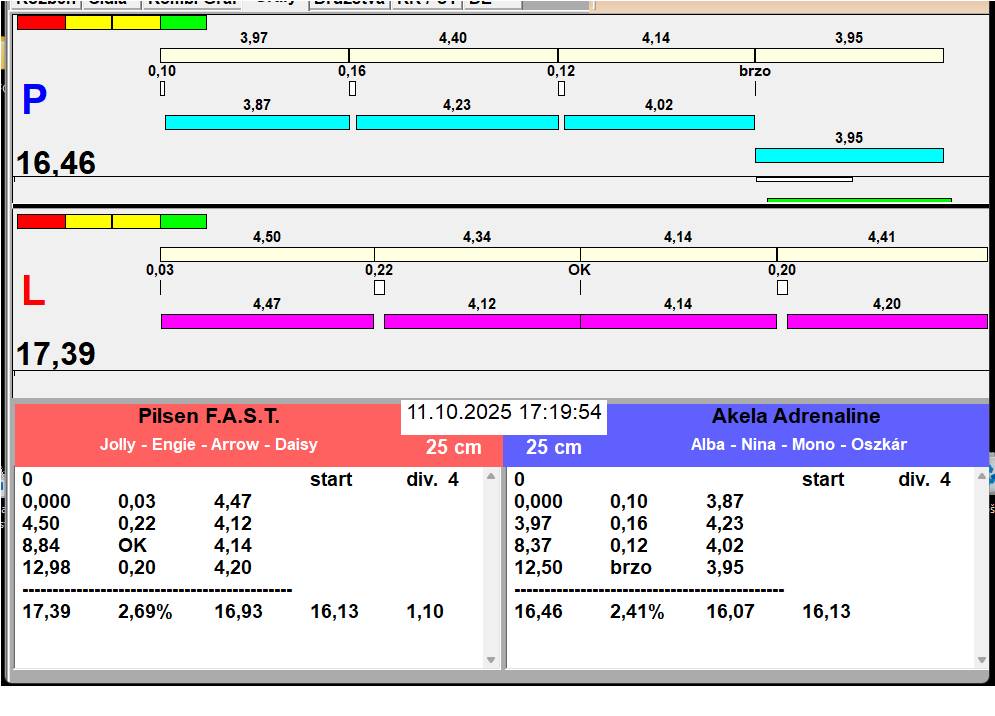Click 1,10 in Pilsen summary row
Screen dimensions: 995x716
[425, 611]
